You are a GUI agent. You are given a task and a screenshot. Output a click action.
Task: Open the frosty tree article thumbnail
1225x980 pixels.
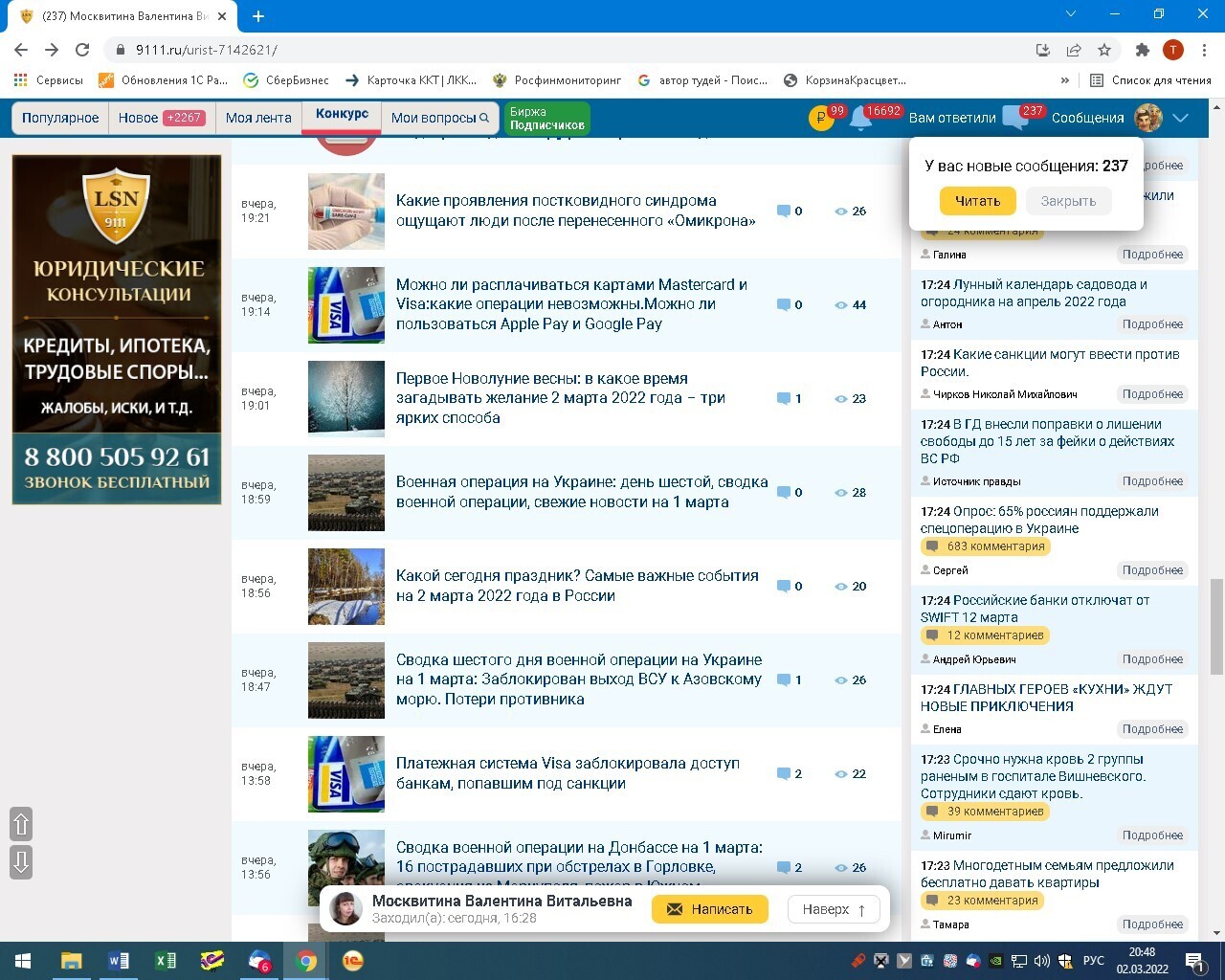[345, 398]
